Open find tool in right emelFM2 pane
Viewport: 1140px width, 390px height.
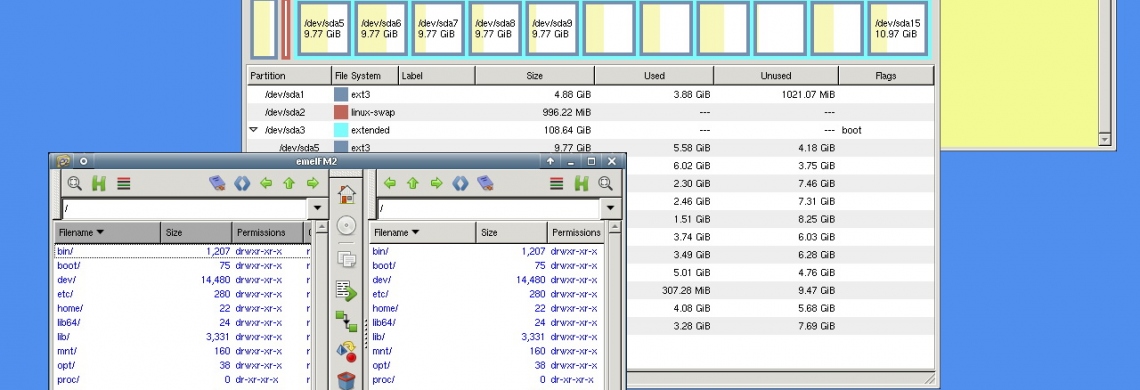tap(605, 183)
